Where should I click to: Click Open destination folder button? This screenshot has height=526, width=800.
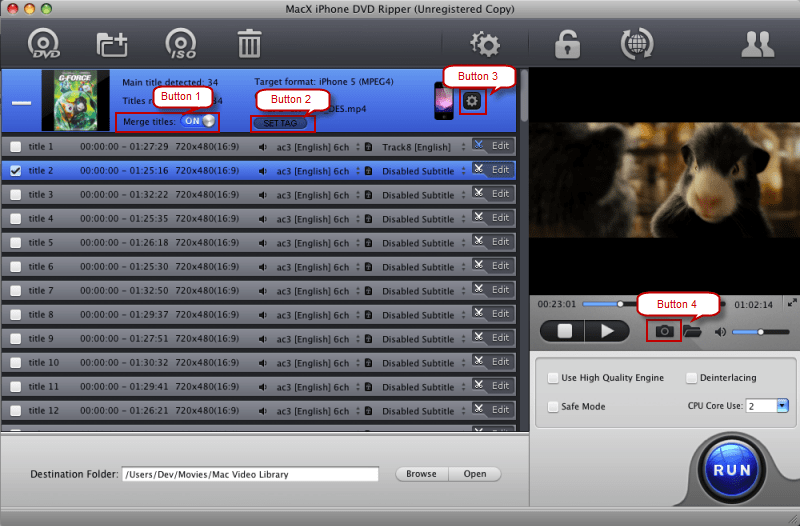tap(474, 474)
